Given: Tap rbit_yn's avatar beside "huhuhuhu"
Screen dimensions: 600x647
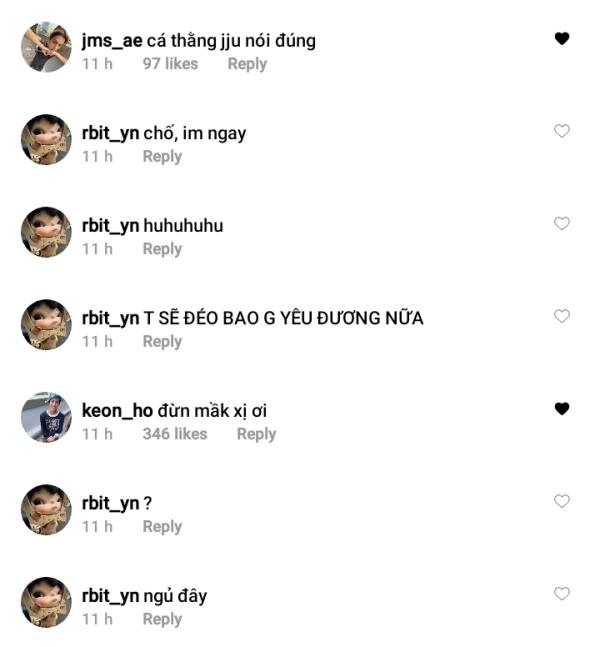Looking at the screenshot, I should point(46,232).
